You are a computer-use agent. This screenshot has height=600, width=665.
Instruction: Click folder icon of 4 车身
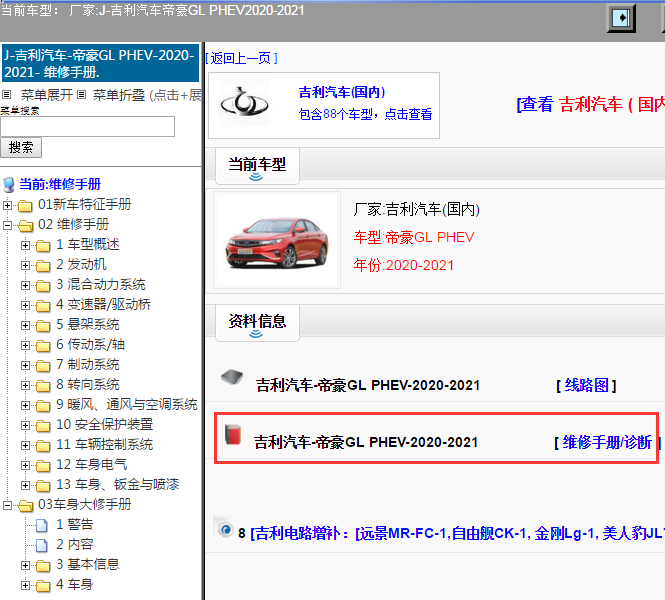pyautogui.click(x=43, y=586)
